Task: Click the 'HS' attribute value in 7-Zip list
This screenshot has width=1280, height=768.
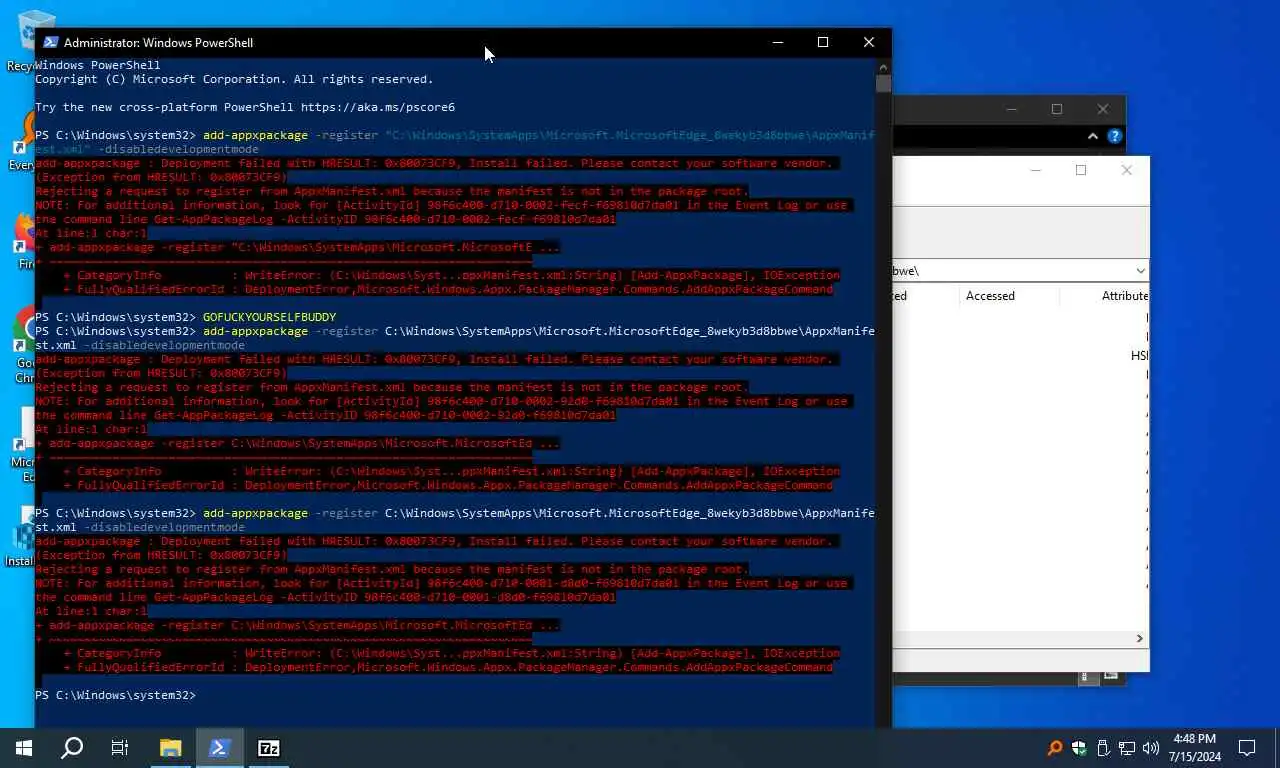Action: click(x=1140, y=356)
